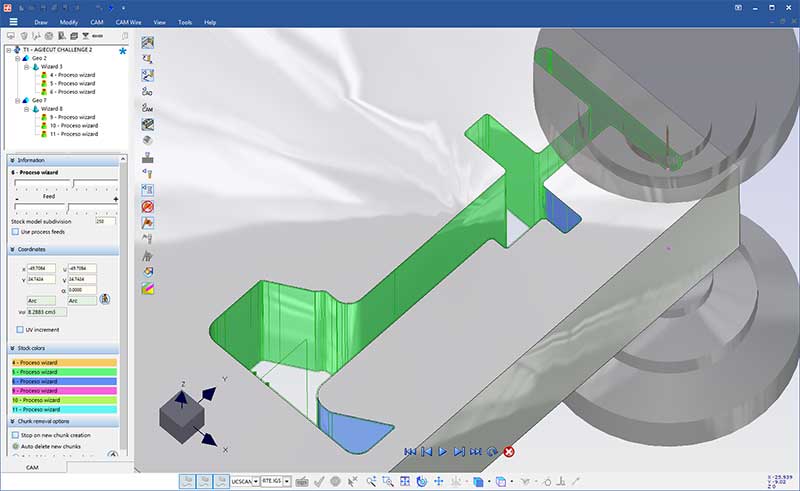
Task: Toggle Stop on new chunk creation
Action: coord(15,435)
